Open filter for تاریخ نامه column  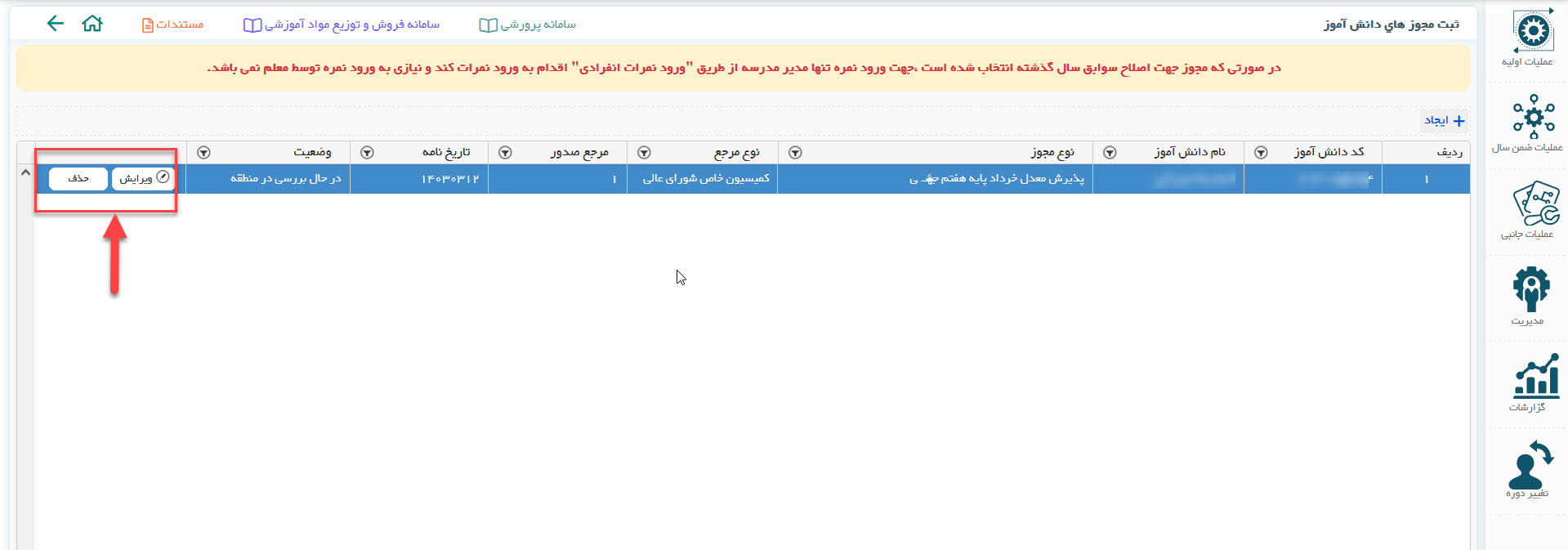click(367, 153)
